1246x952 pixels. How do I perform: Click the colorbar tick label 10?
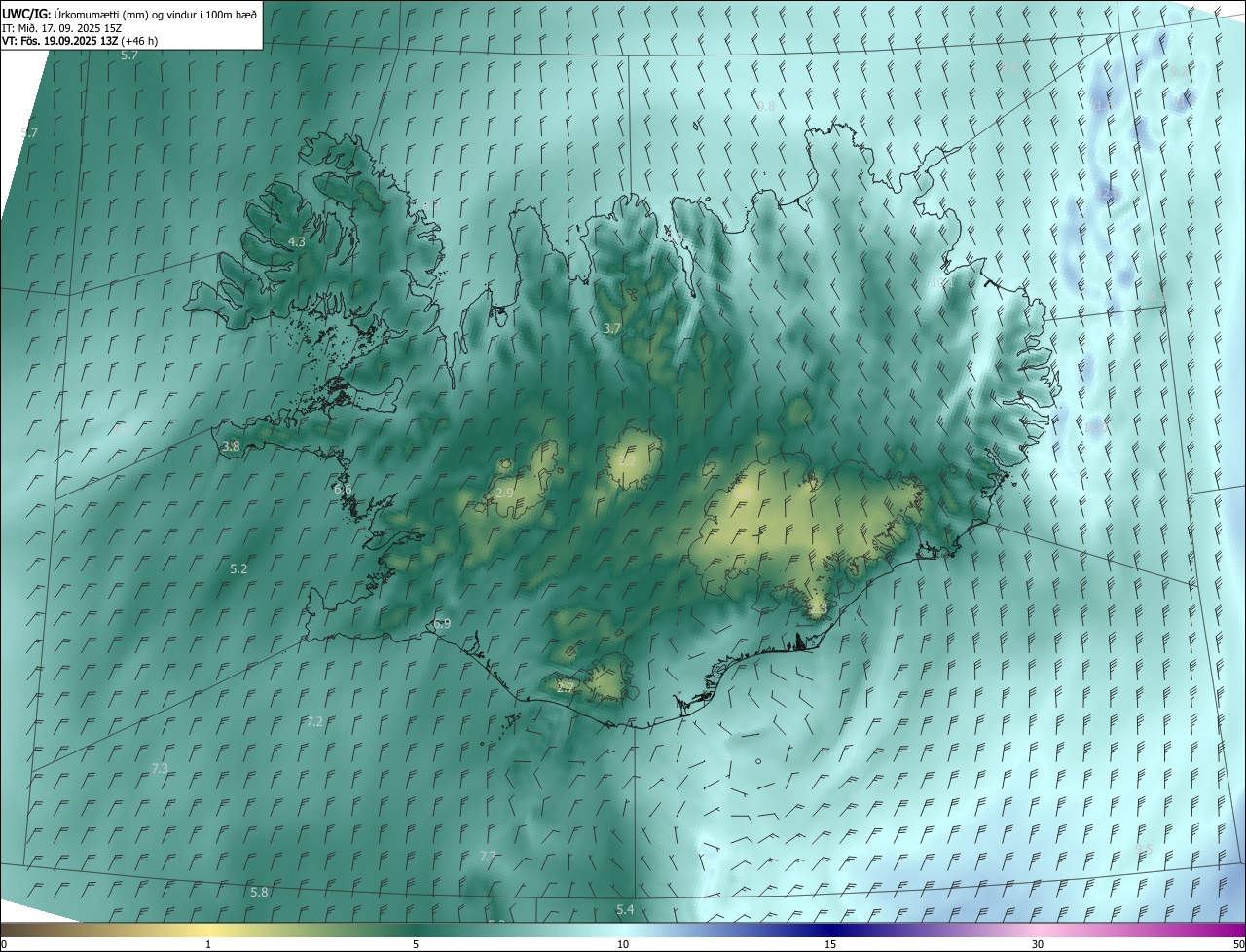pos(623,944)
